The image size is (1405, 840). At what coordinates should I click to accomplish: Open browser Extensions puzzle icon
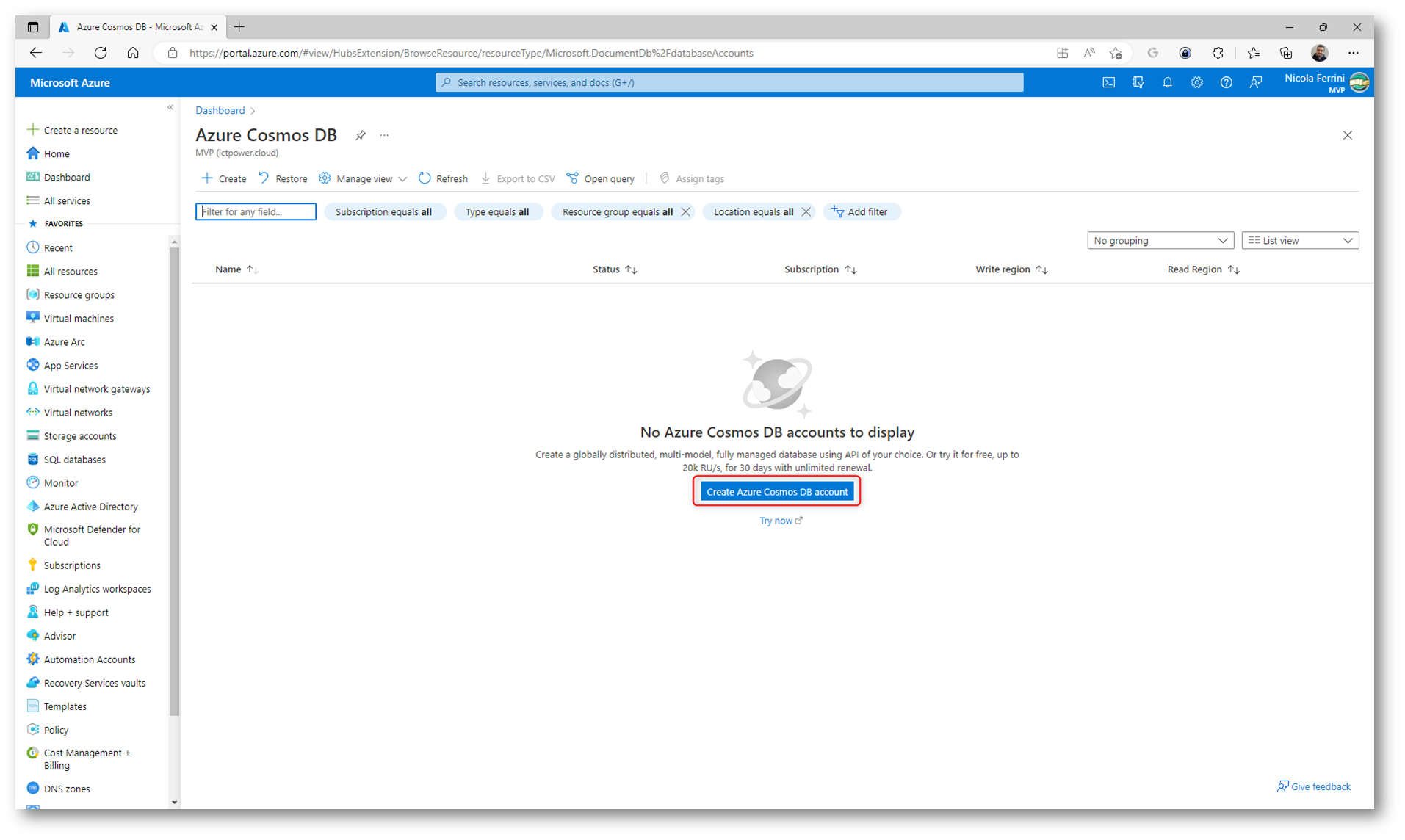[1218, 53]
